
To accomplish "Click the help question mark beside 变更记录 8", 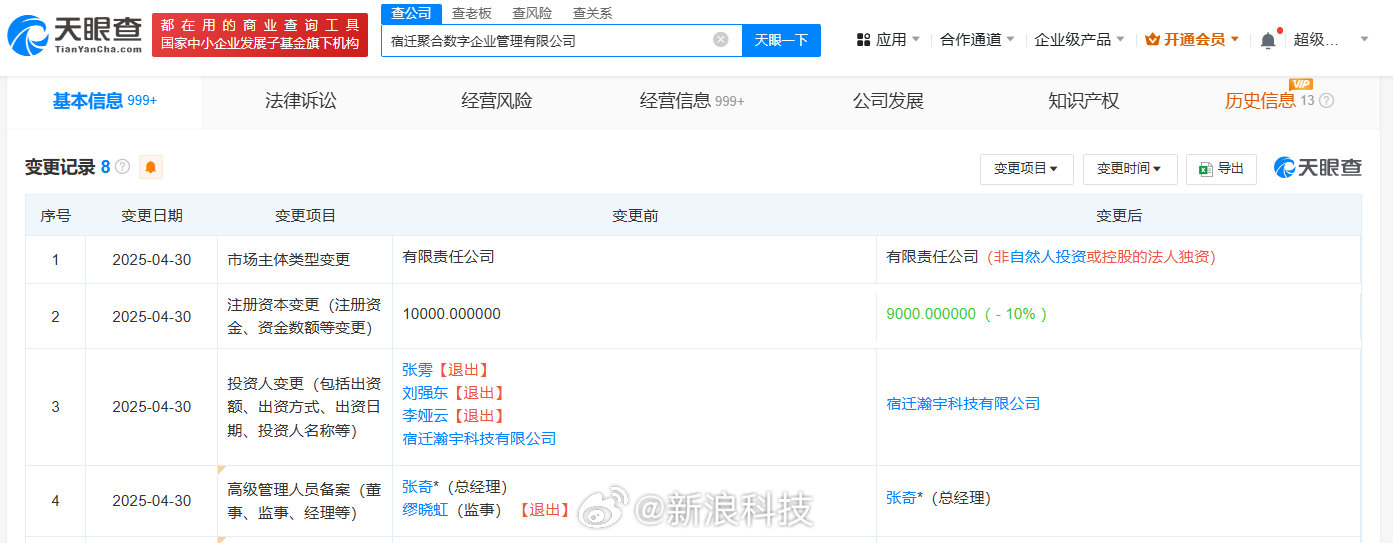I will pos(122,167).
